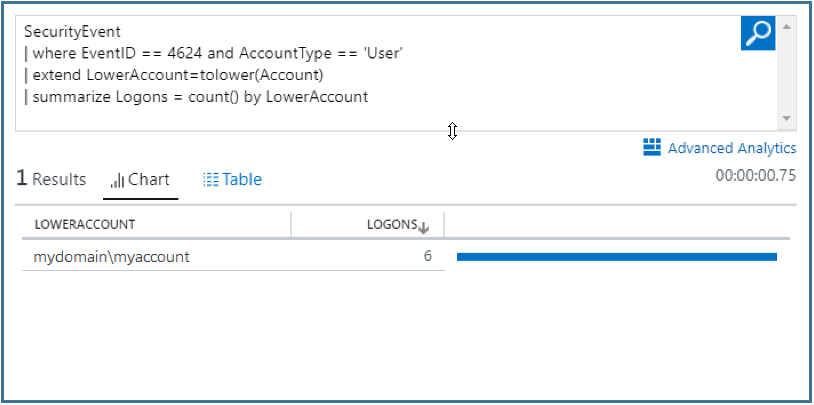Select the mydomain\myaccount result row

pos(112,257)
